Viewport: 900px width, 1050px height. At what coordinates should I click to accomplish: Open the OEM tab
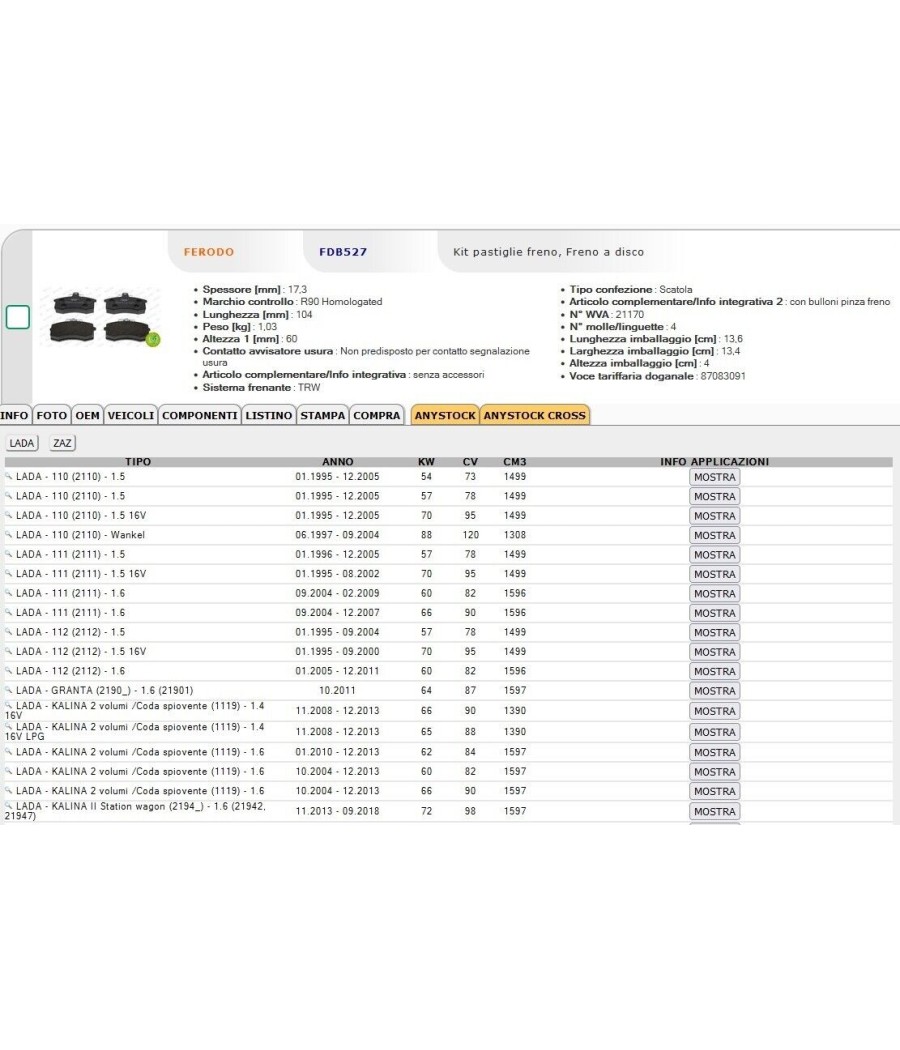coord(87,415)
